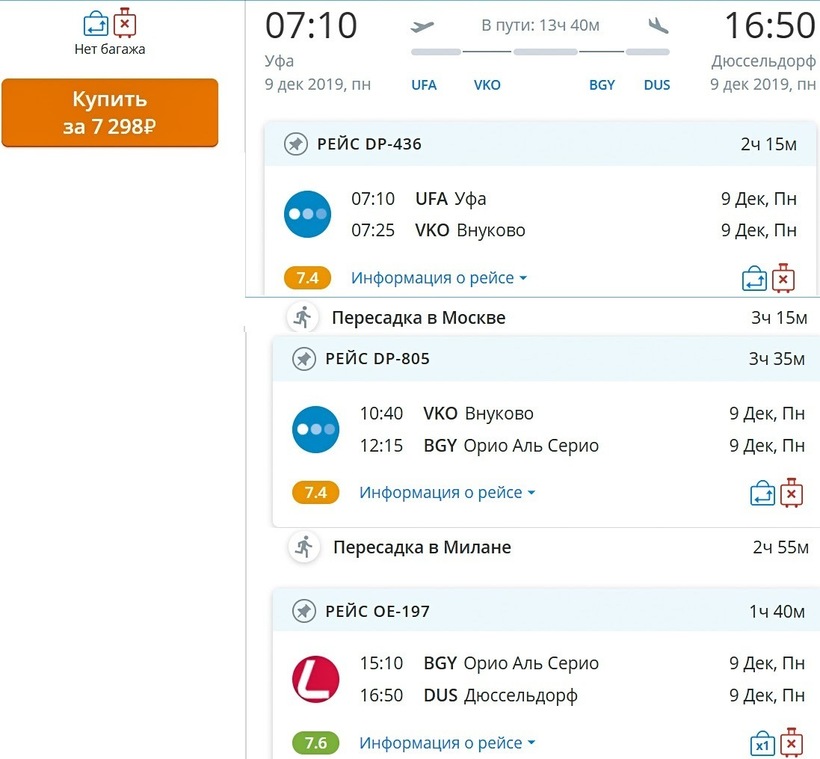Viewport: 820px width, 759px height.
Task: Click the no-baggage suitcase icon above Нет багажа
Action: (125, 22)
